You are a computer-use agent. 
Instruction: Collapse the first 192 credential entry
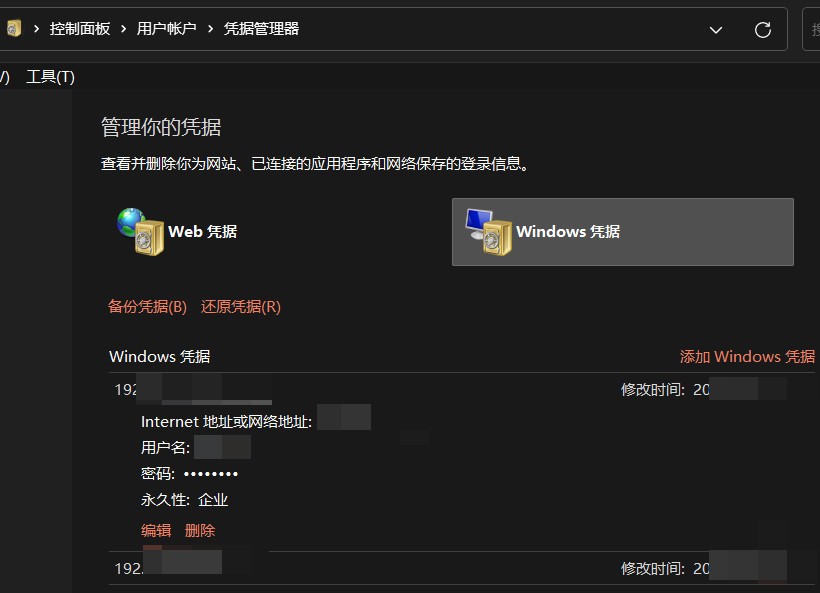coord(461,390)
